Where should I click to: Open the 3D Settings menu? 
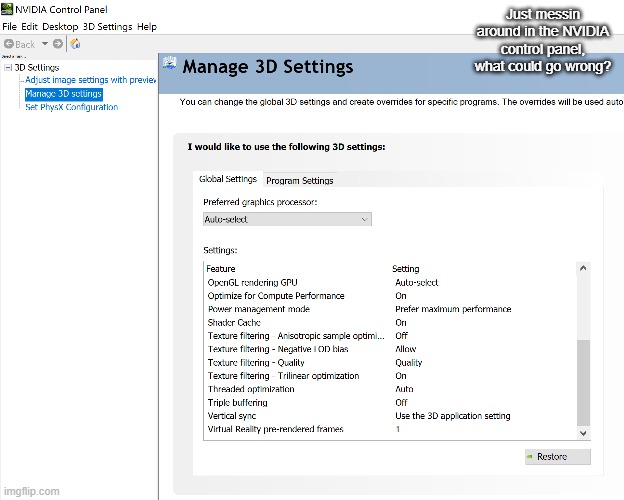pyautogui.click(x=107, y=27)
